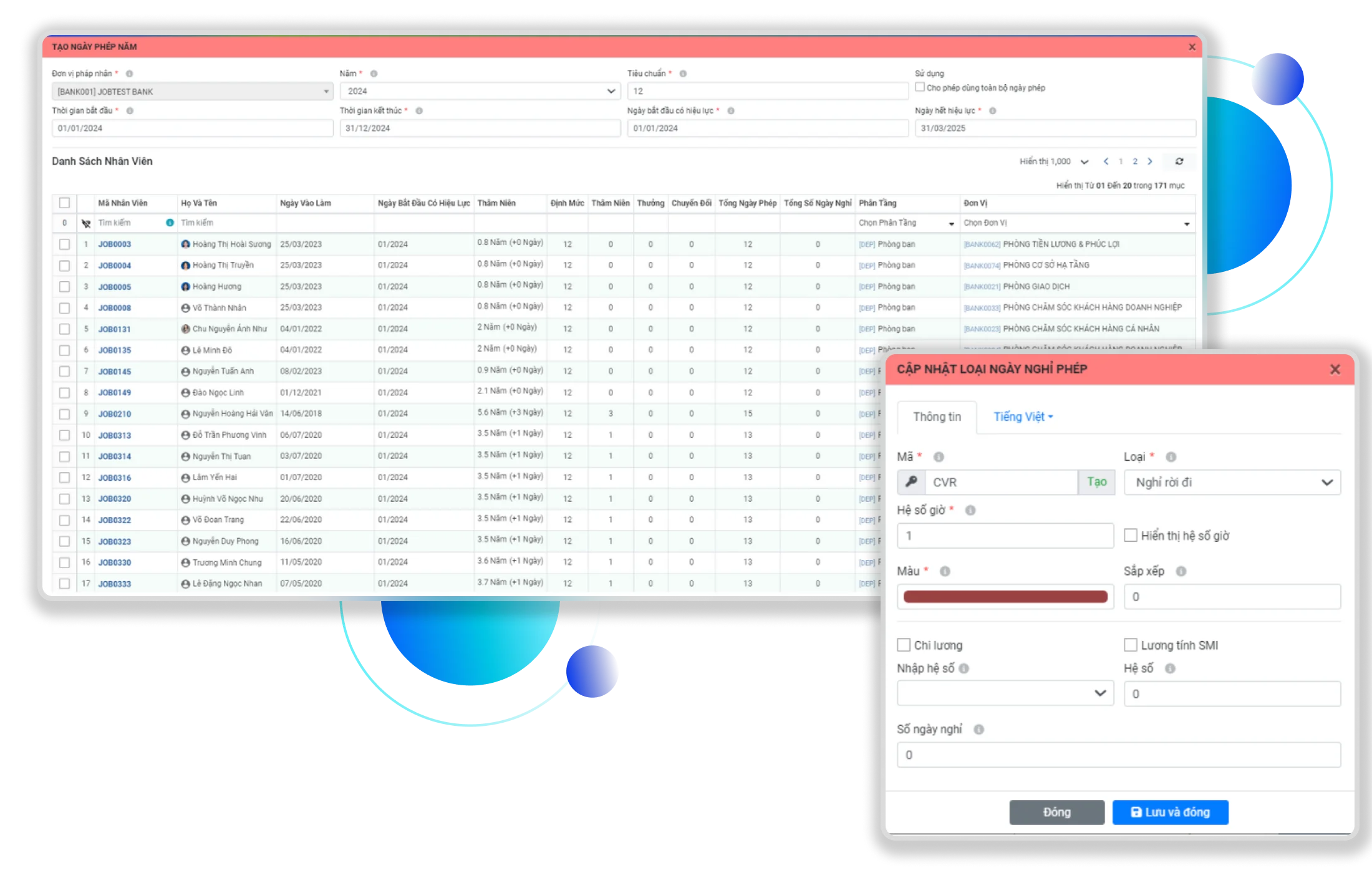Click the key icon in Mã field
This screenshot has width=1372, height=873.
(x=911, y=482)
